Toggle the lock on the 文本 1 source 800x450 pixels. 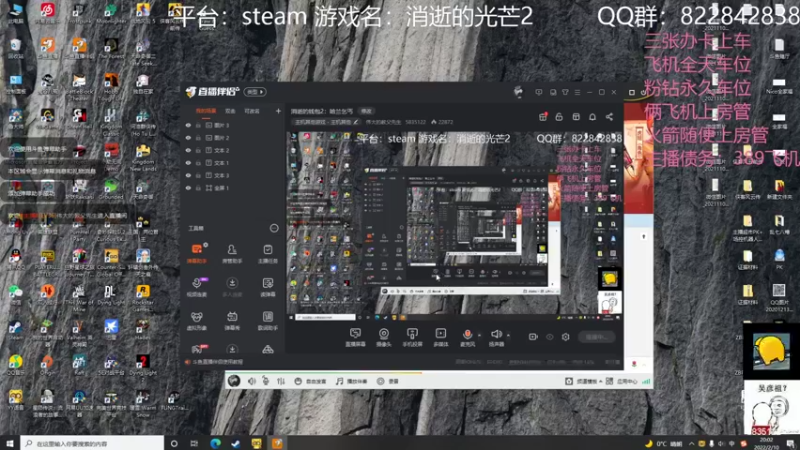tap(198, 163)
